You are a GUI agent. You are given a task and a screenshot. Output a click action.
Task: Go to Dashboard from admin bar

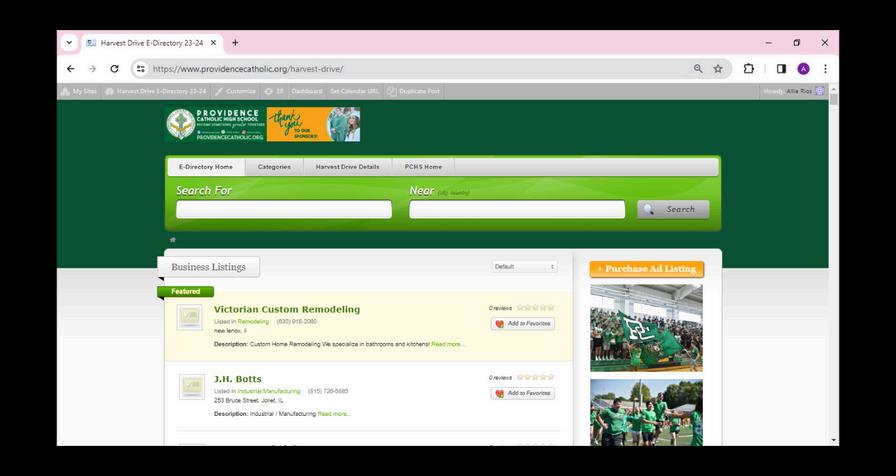pyautogui.click(x=307, y=91)
